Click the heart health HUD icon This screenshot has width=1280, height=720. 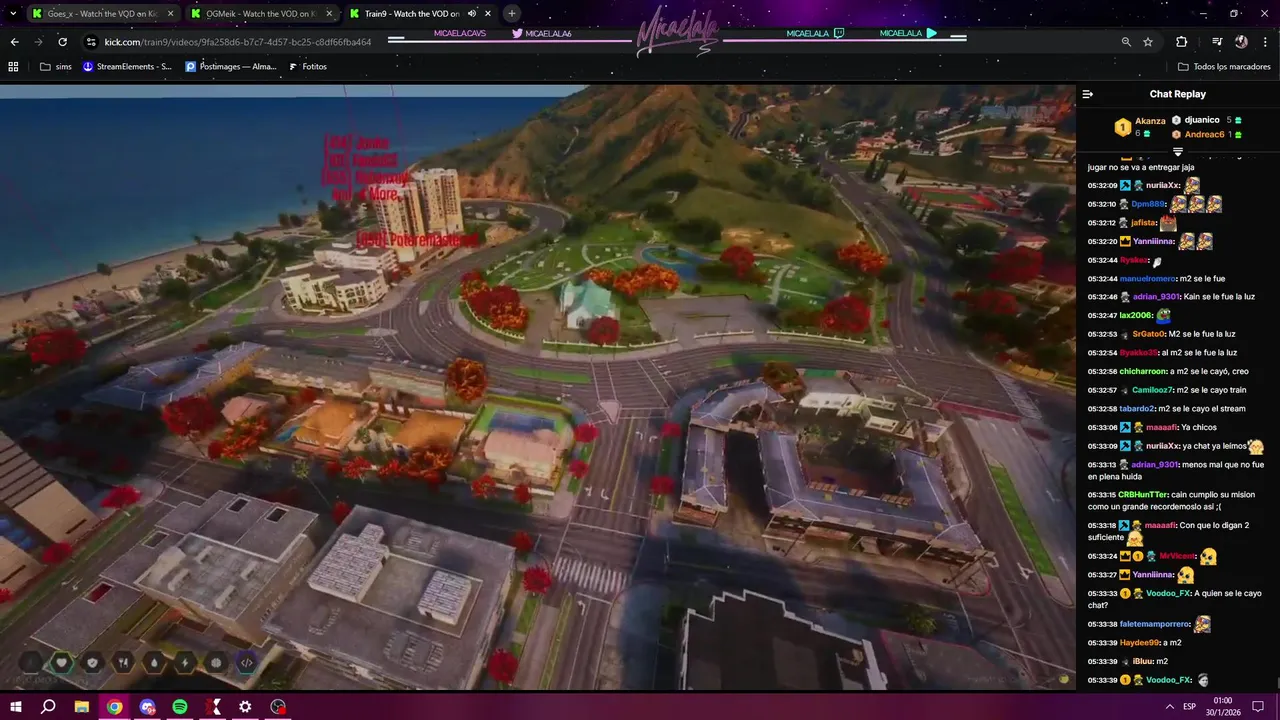(x=62, y=662)
